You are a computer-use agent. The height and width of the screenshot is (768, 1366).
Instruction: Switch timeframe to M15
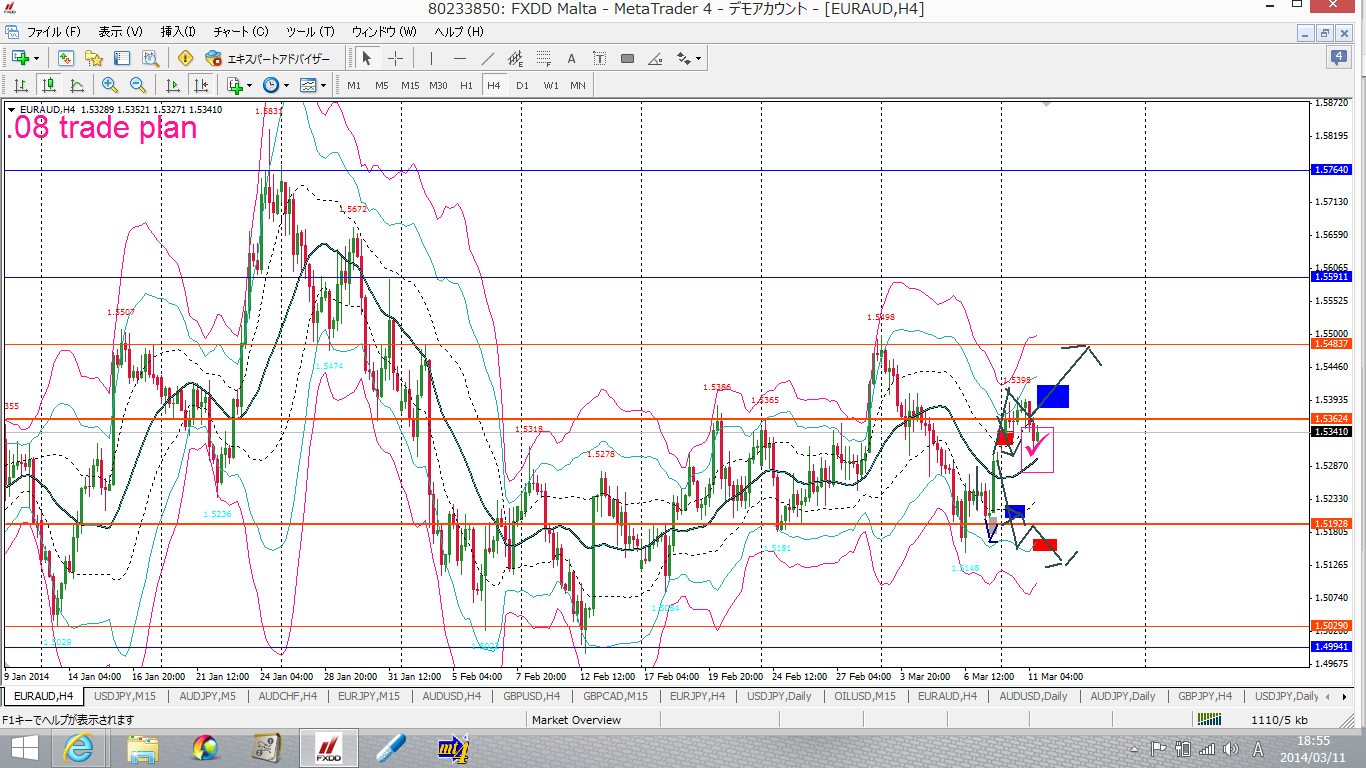tap(410, 85)
